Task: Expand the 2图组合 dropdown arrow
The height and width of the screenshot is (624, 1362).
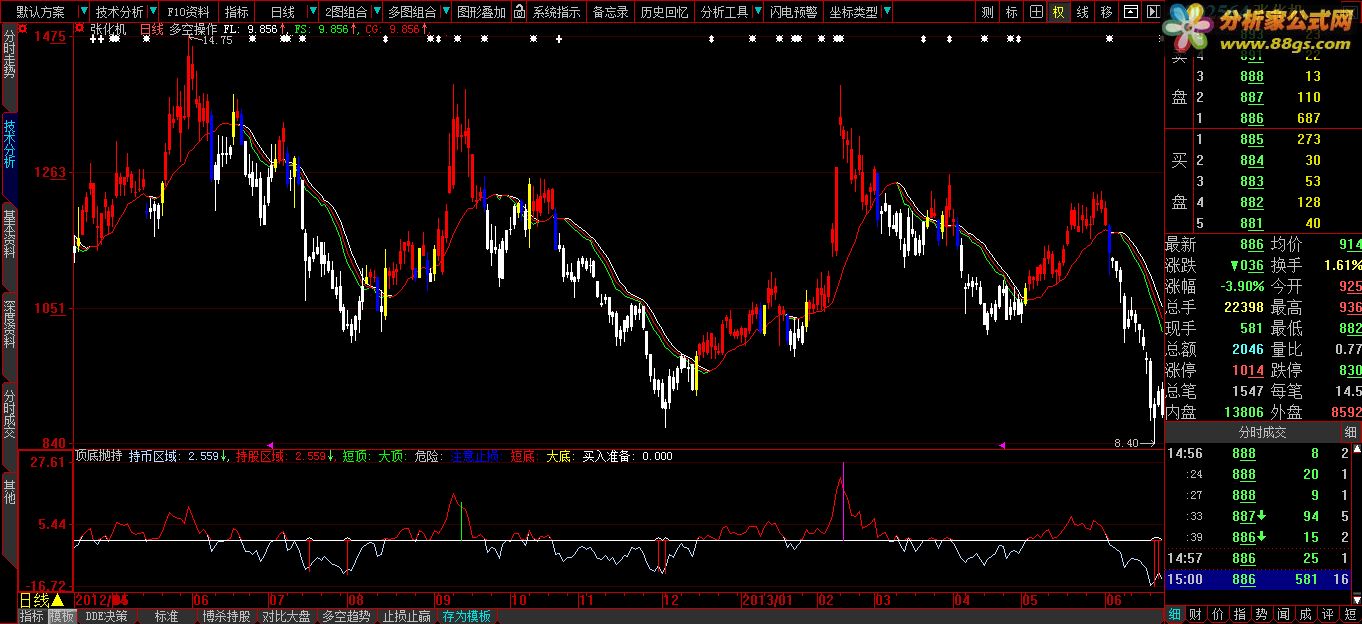Action: pyautogui.click(x=375, y=12)
